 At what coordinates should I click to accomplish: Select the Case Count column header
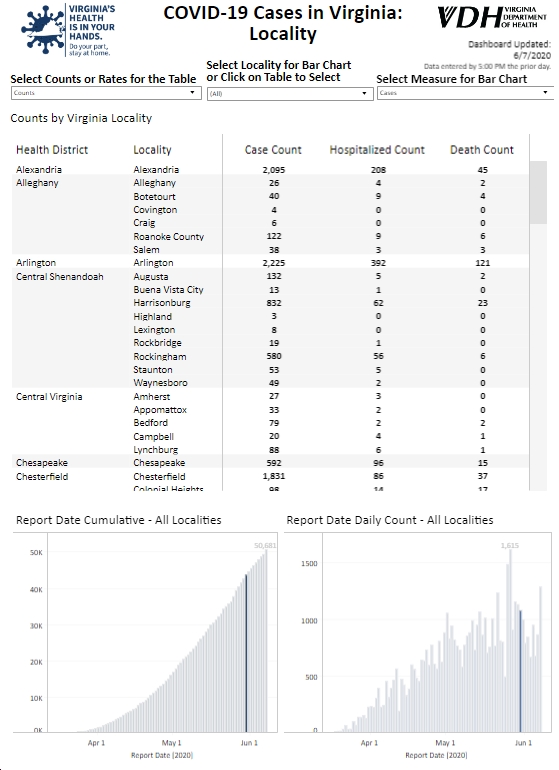[x=273, y=150]
